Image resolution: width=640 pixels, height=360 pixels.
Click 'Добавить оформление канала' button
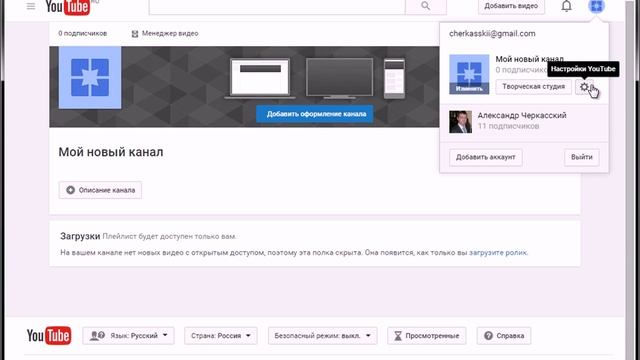tap(315, 114)
